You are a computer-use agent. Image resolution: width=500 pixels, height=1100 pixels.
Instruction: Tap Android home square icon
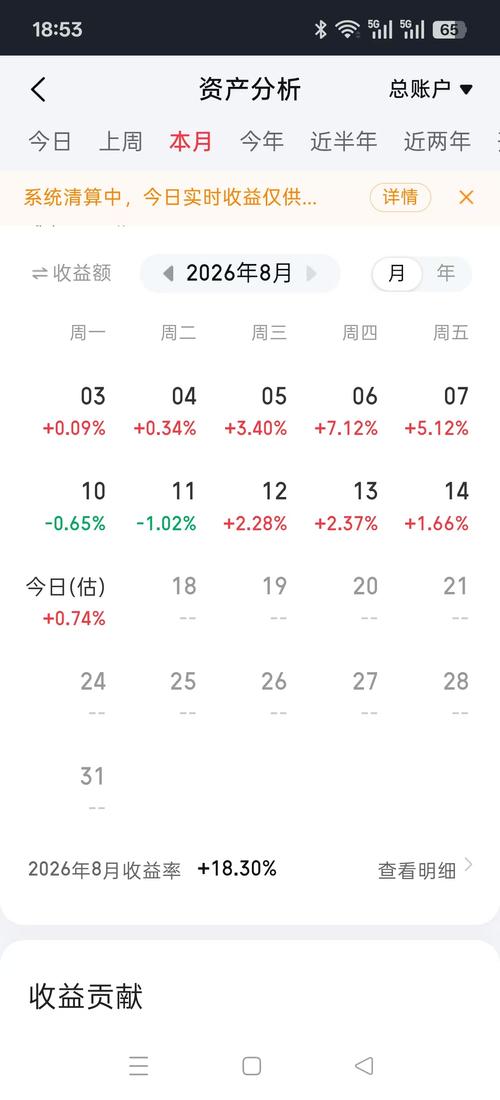[251, 1066]
